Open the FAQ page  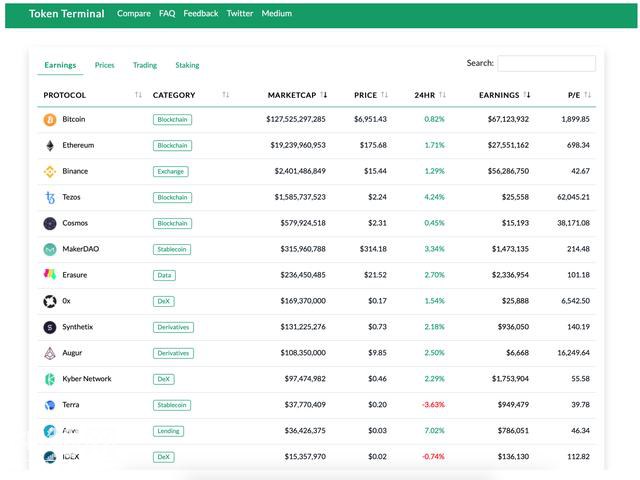[x=167, y=13]
